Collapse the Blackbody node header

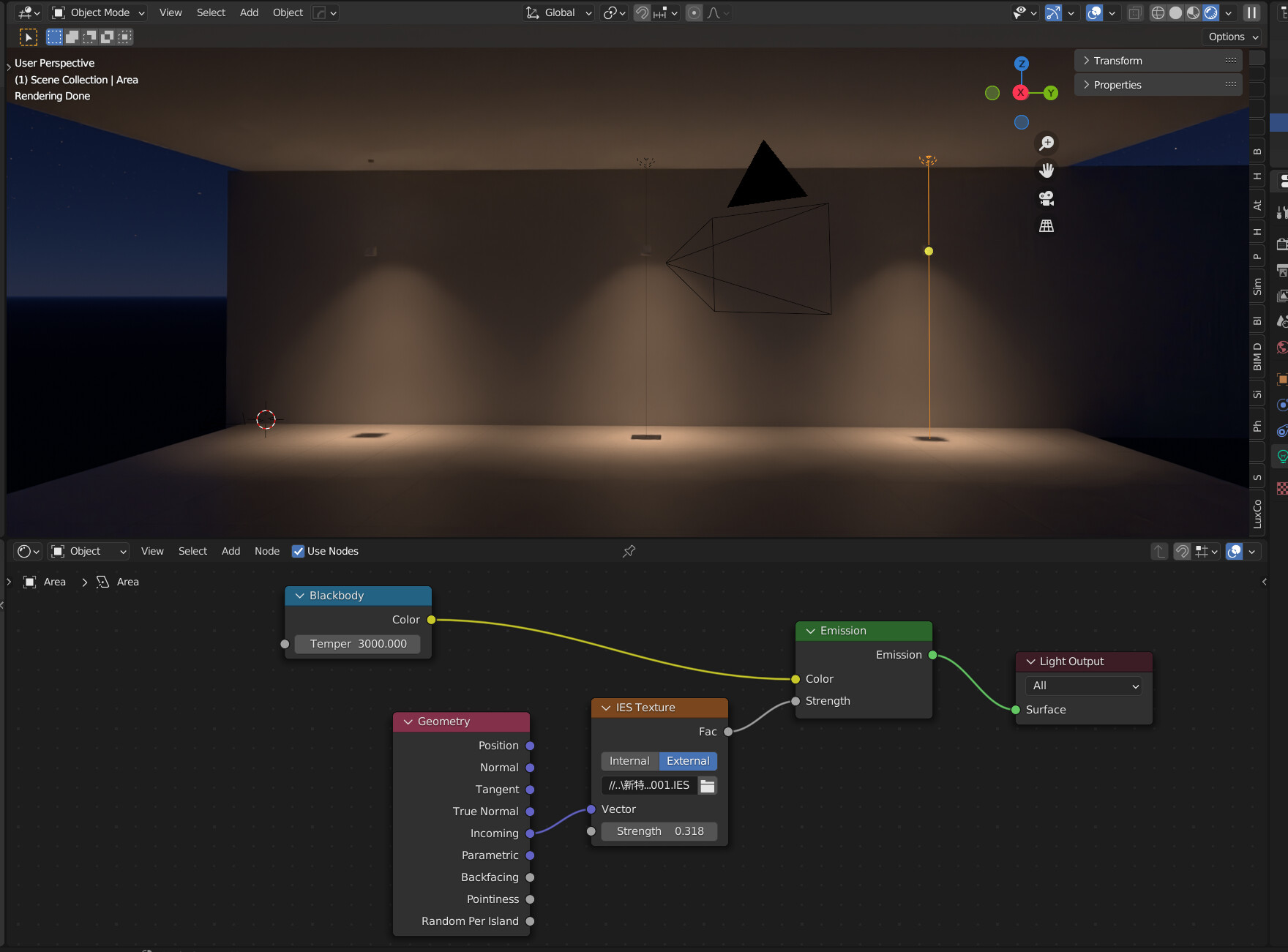point(299,596)
